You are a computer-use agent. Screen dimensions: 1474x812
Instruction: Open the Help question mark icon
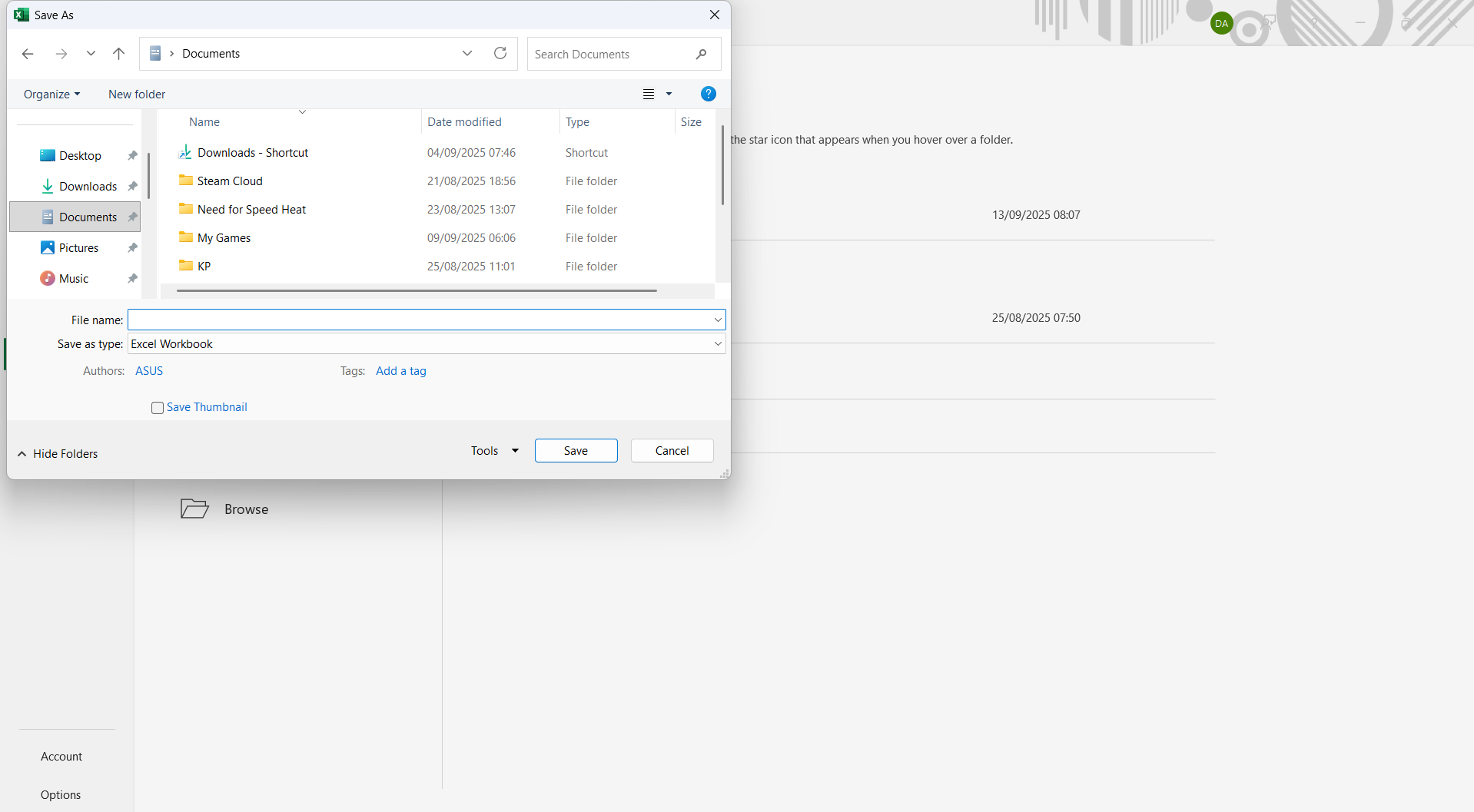click(708, 94)
